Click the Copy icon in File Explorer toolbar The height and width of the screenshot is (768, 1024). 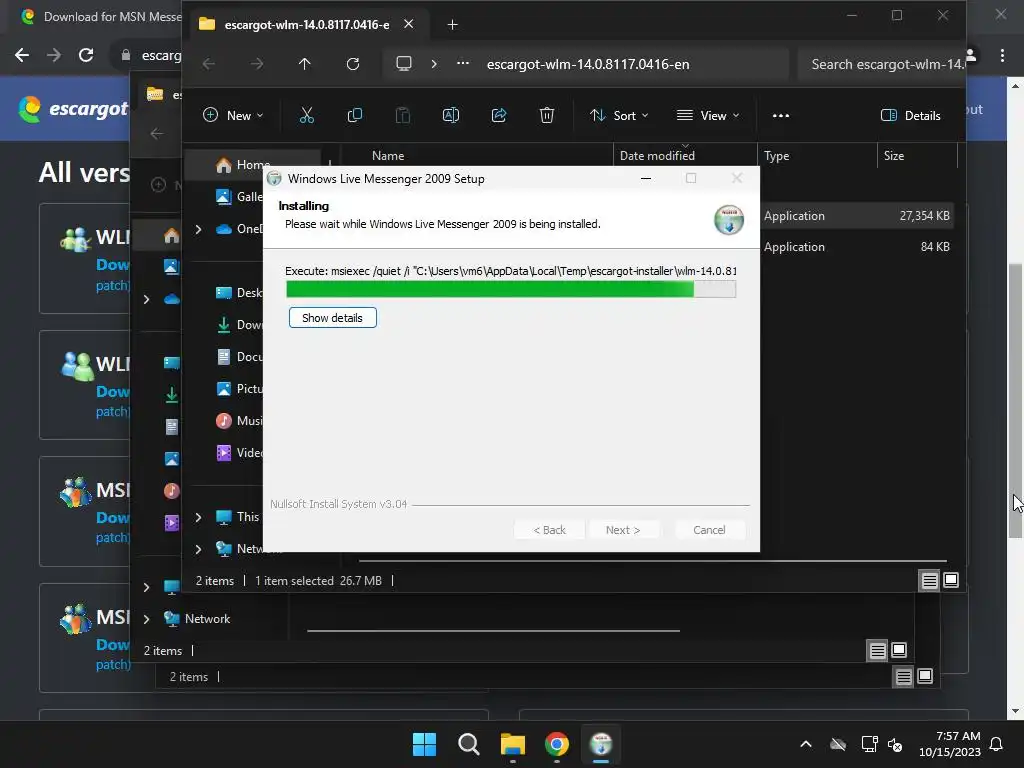pos(355,116)
